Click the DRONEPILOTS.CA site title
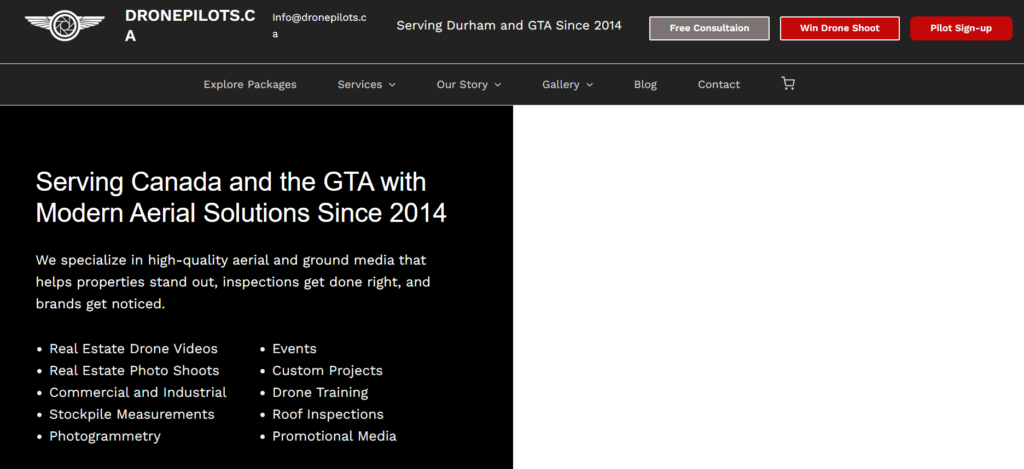1024x469 pixels. click(x=185, y=26)
